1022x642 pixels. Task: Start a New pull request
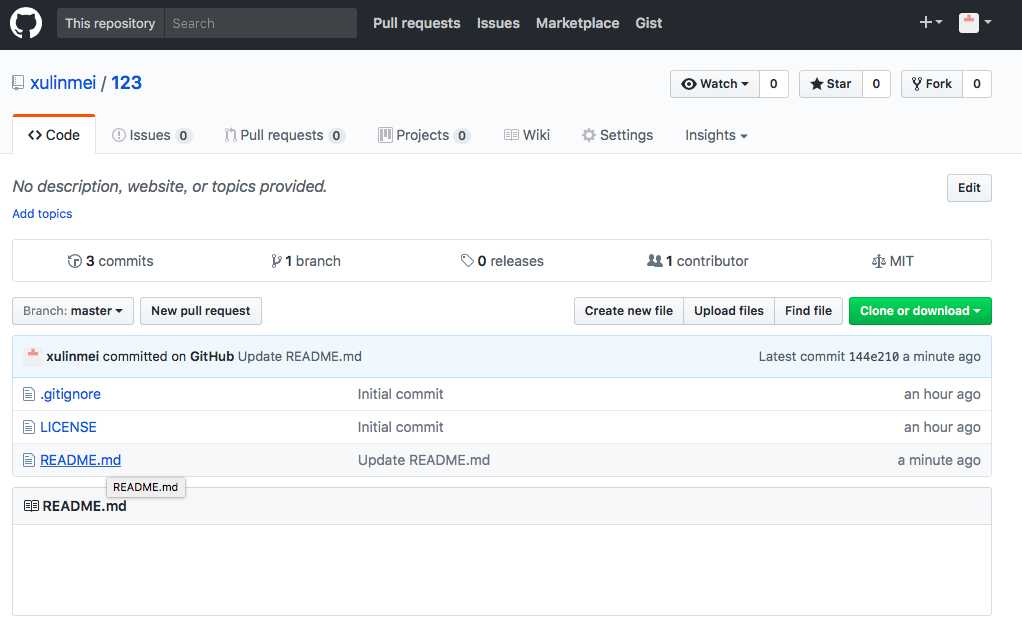(201, 311)
